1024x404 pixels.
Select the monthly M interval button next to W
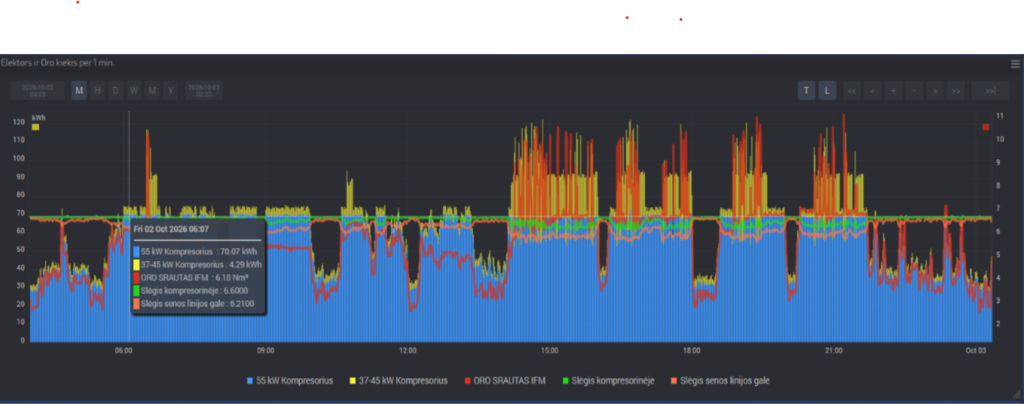coord(152,91)
